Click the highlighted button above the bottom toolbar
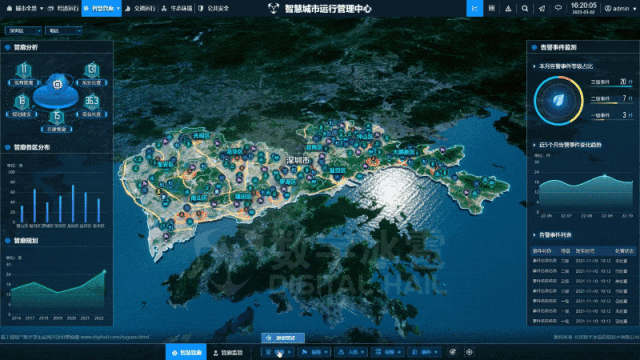This screenshot has height=360, width=640. (x=283, y=338)
